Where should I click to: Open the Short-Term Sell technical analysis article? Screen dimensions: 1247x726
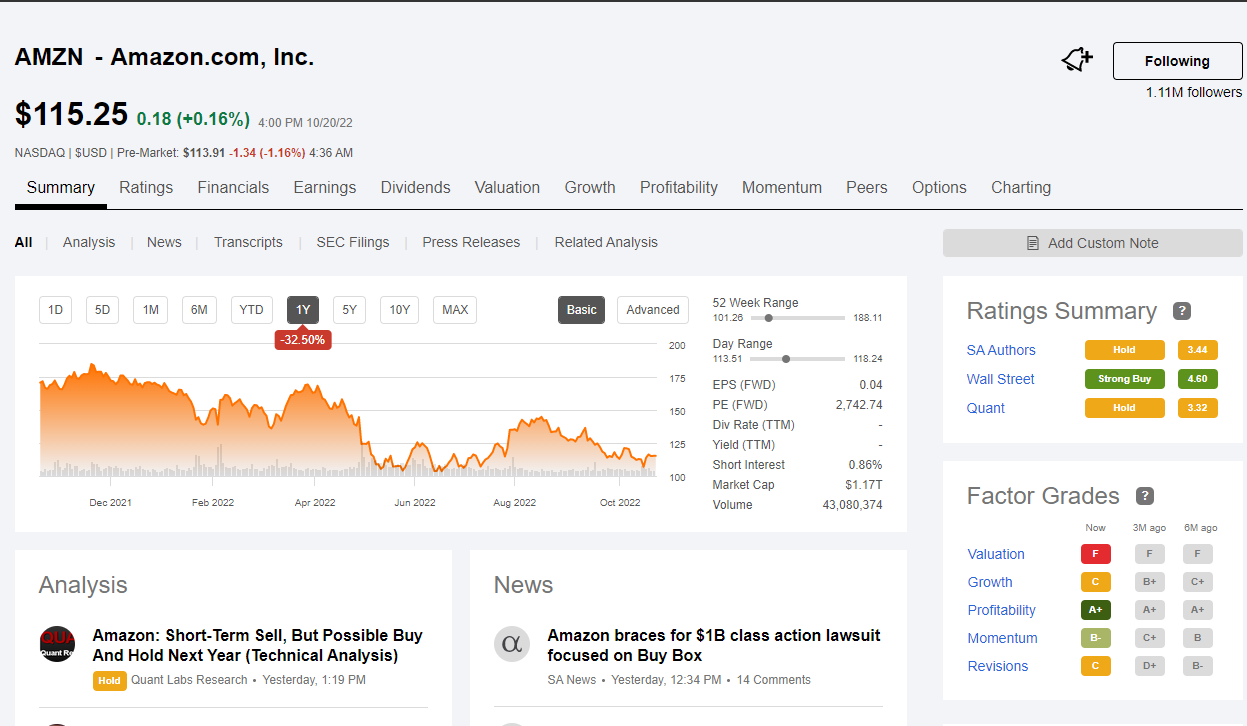coord(257,645)
